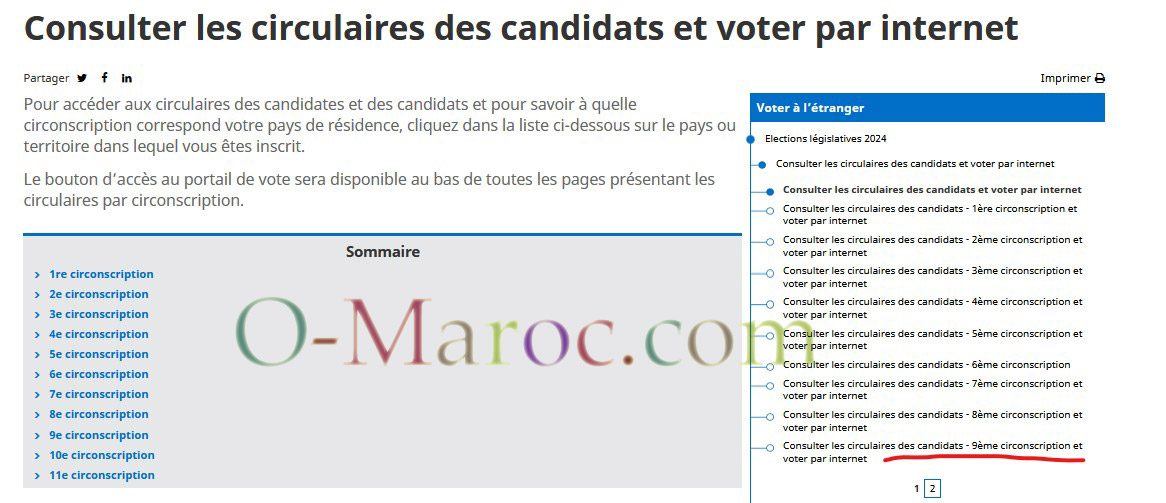Open 1re circonscription summary link
Image resolution: width=1166 pixels, height=503 pixels.
[x=101, y=274]
